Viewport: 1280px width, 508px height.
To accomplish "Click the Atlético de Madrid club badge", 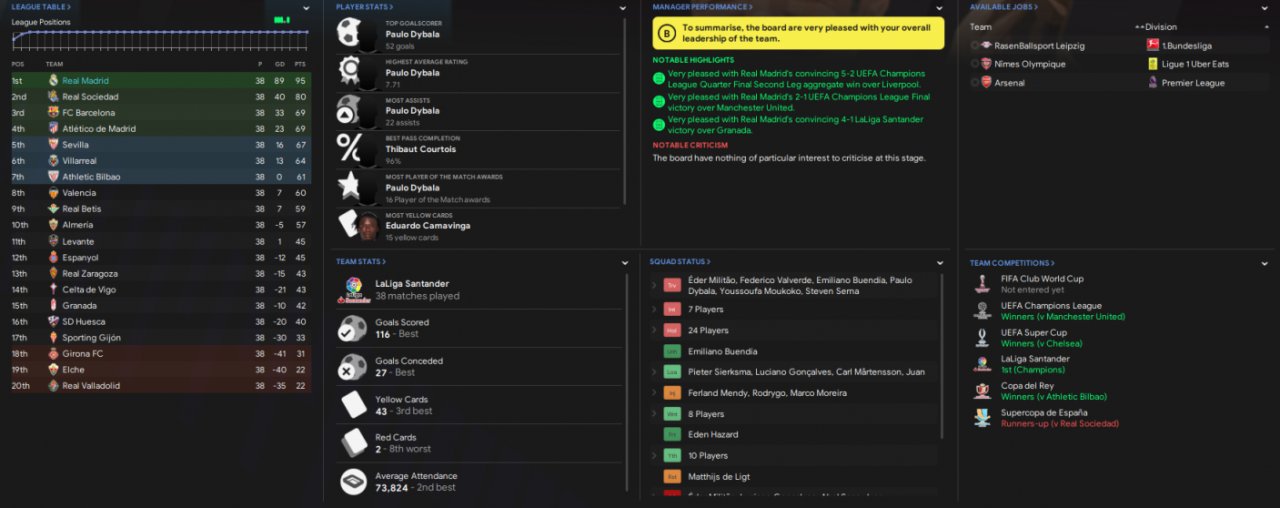I will pyautogui.click(x=53, y=128).
